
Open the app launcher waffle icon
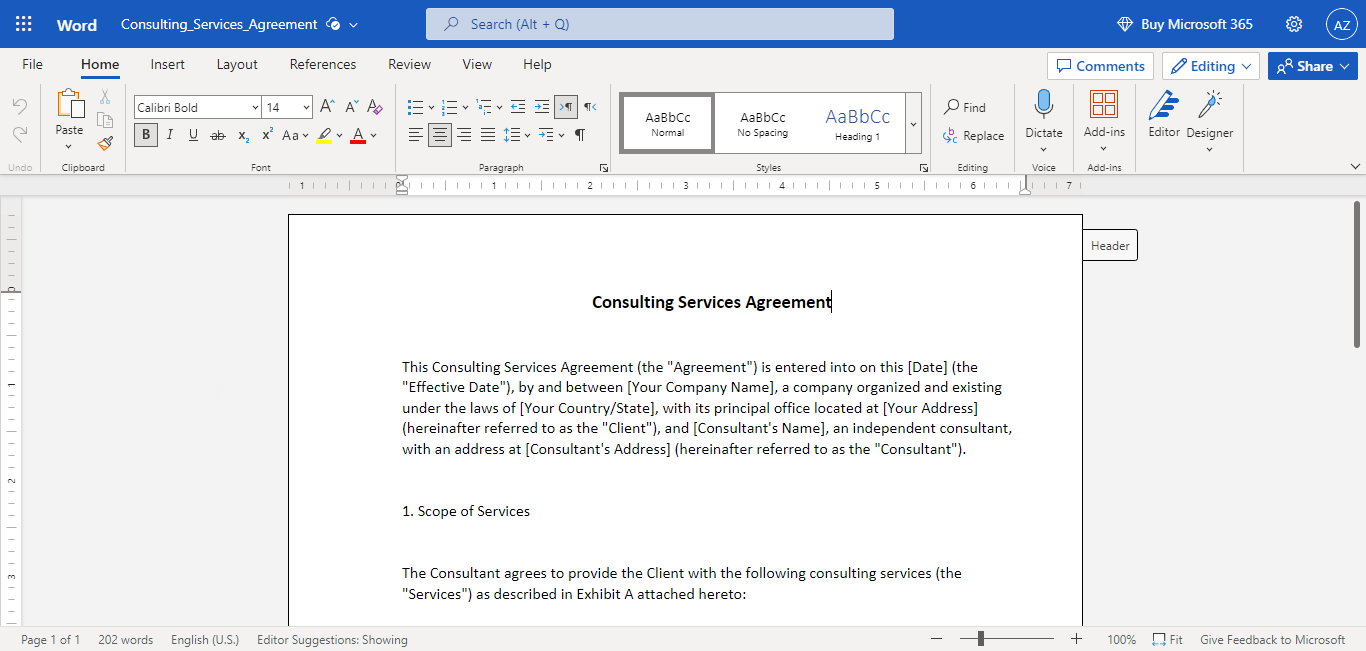[24, 24]
